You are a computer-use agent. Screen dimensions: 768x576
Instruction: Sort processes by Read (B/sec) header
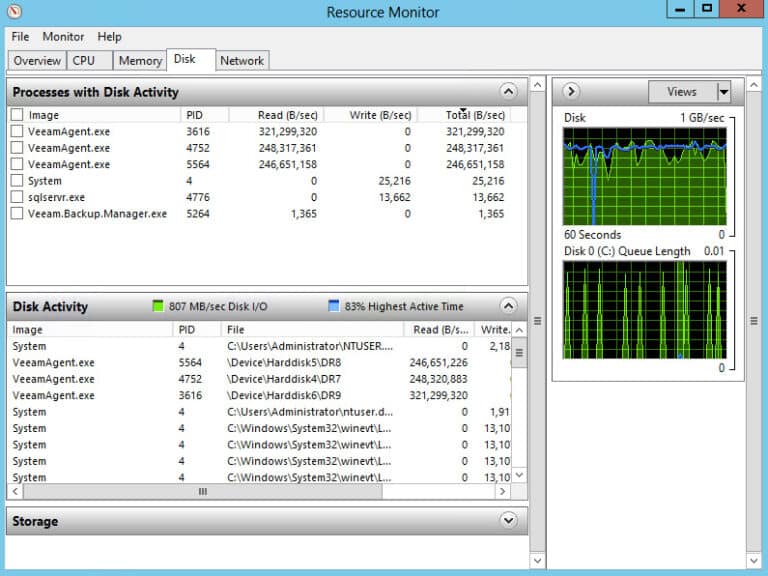tap(276, 115)
